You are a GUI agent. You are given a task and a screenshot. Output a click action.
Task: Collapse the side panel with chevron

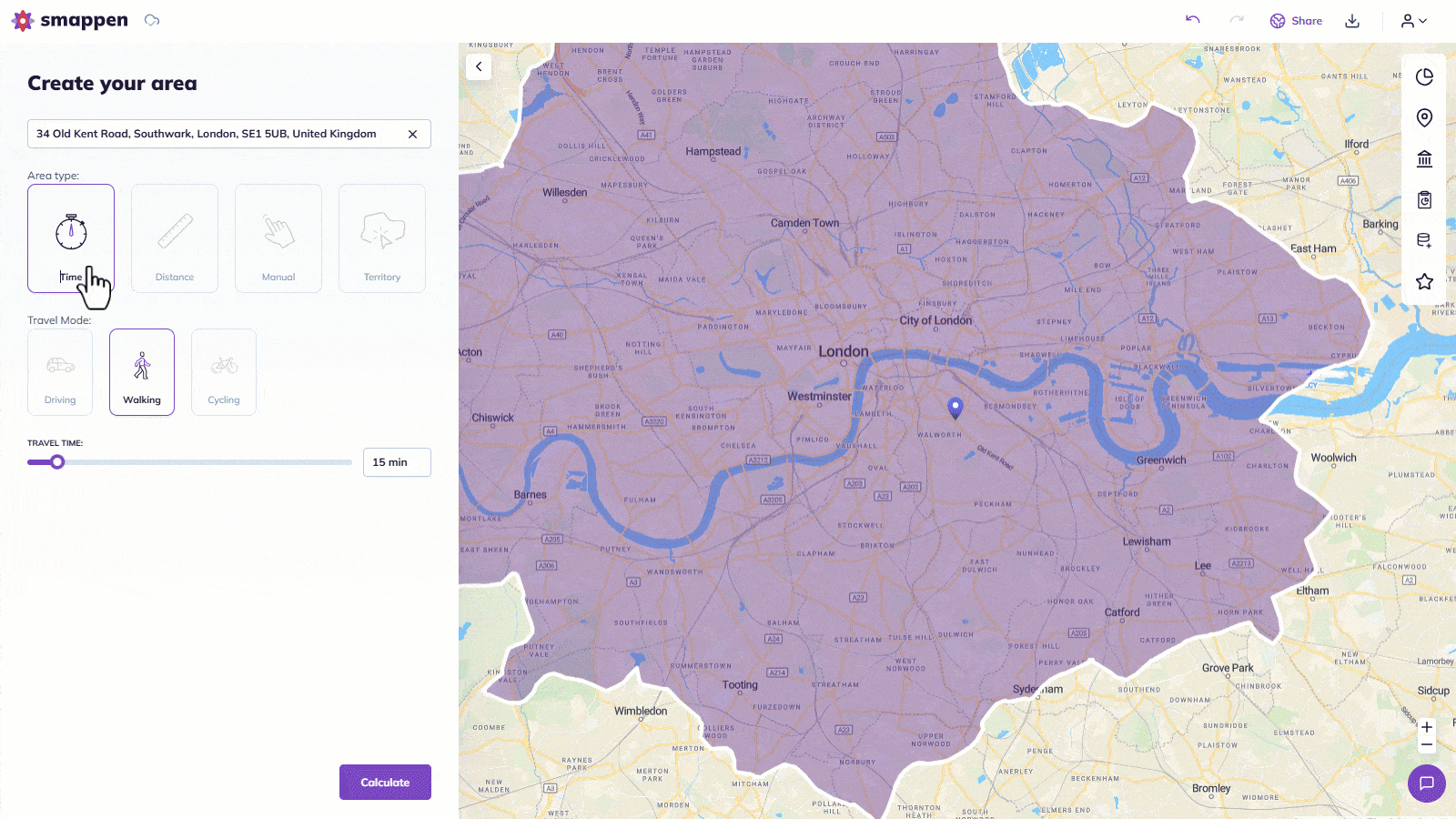(x=479, y=66)
